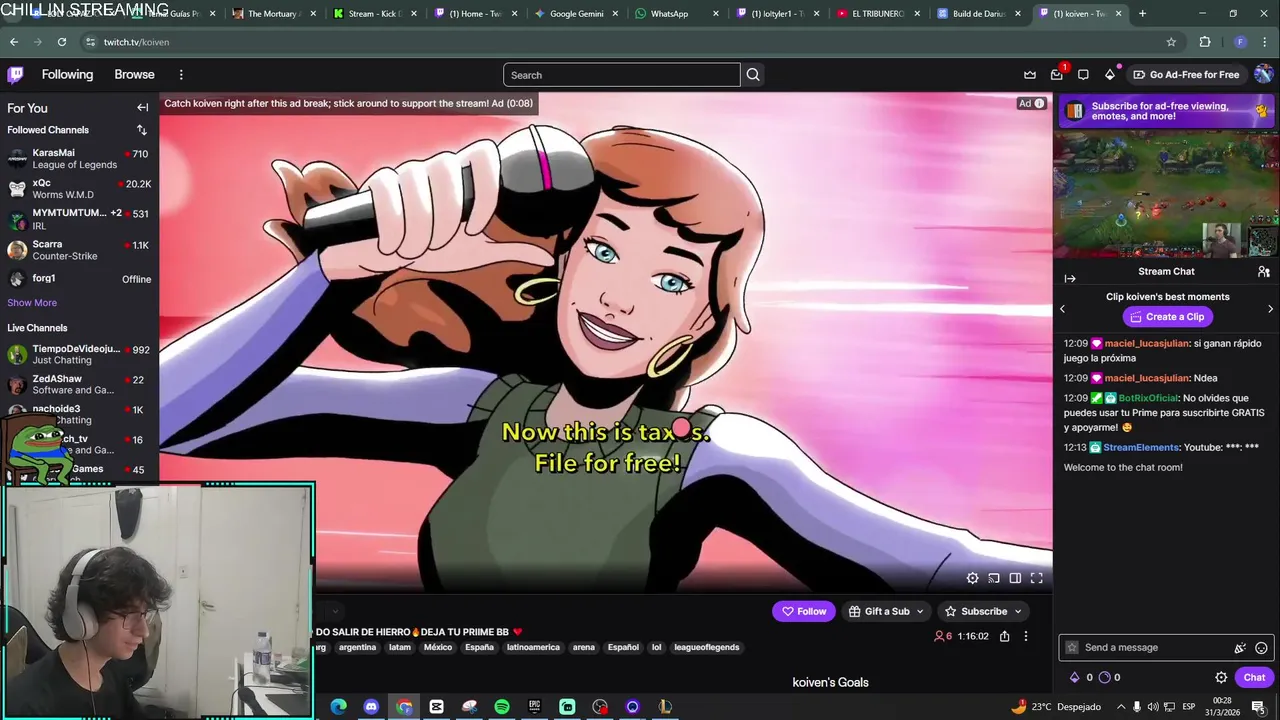
Task: Open the whispers speech-bubble icon
Action: [x=1083, y=75]
